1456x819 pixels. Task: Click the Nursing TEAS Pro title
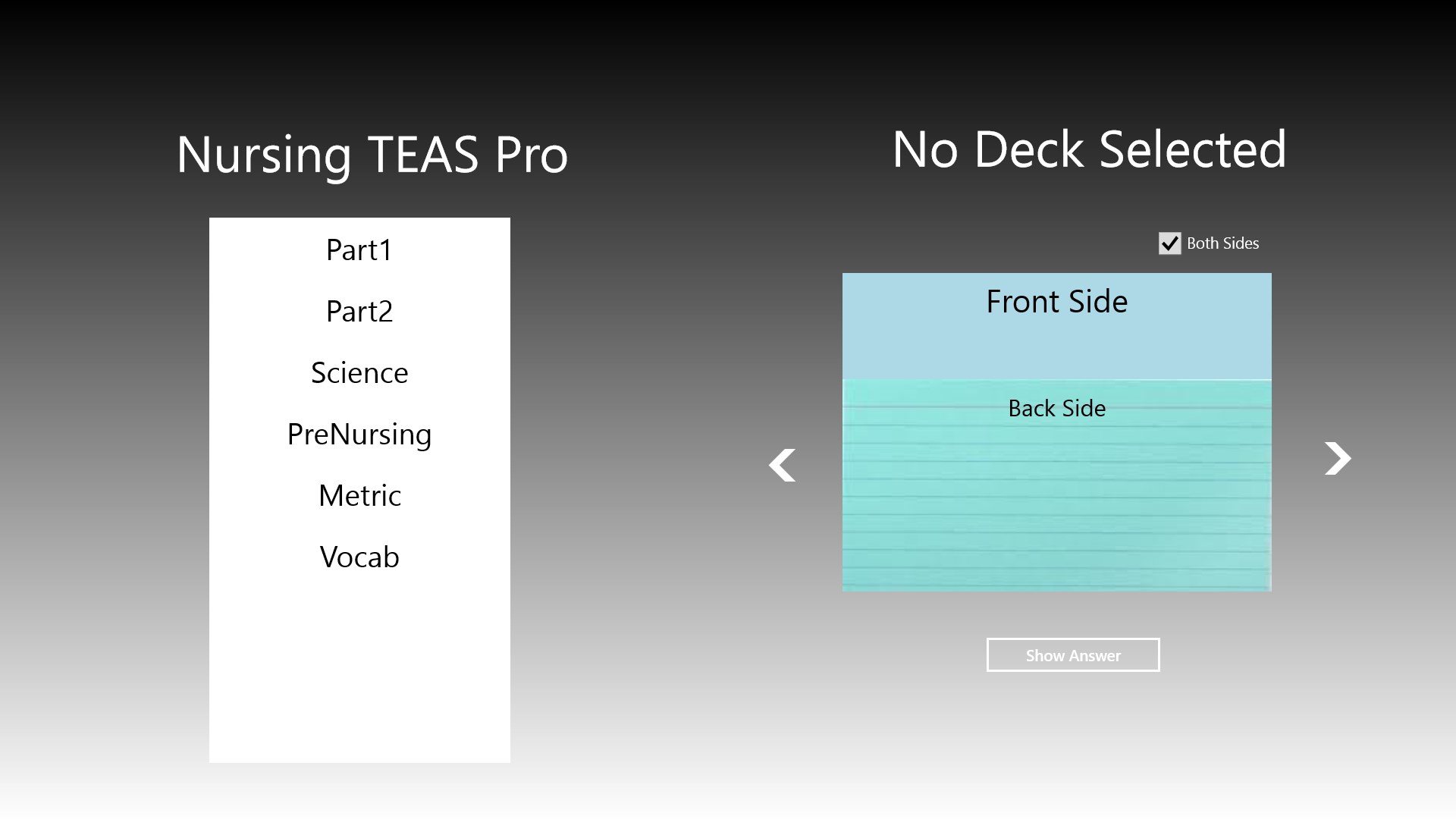point(372,155)
